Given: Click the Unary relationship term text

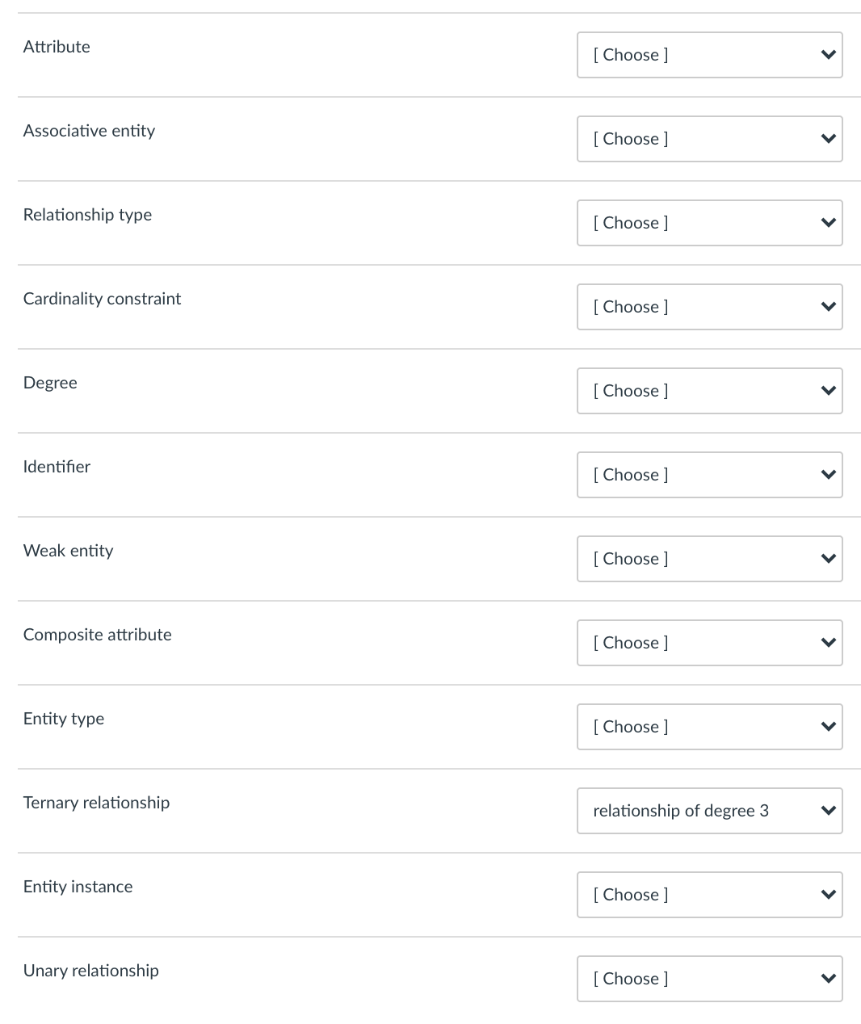Looking at the screenshot, I should tap(90, 970).
